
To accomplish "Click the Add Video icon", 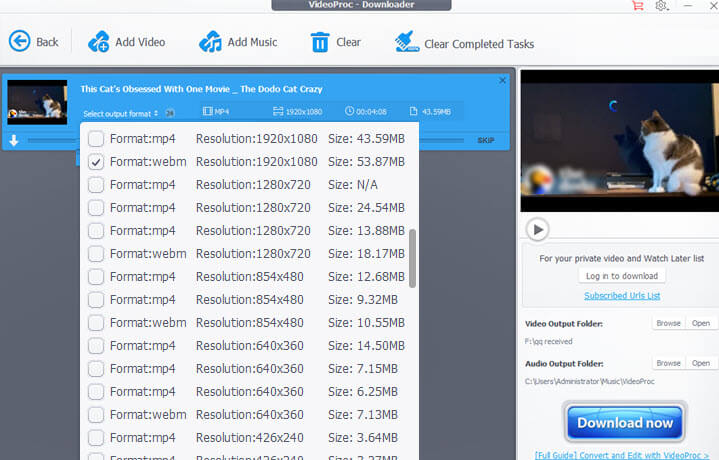I will tap(99, 42).
